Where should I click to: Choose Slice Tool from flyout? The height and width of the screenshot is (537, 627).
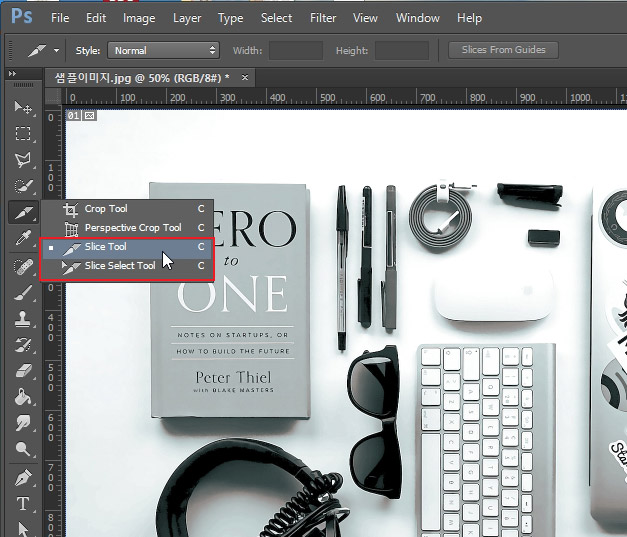pyautogui.click(x=128, y=247)
